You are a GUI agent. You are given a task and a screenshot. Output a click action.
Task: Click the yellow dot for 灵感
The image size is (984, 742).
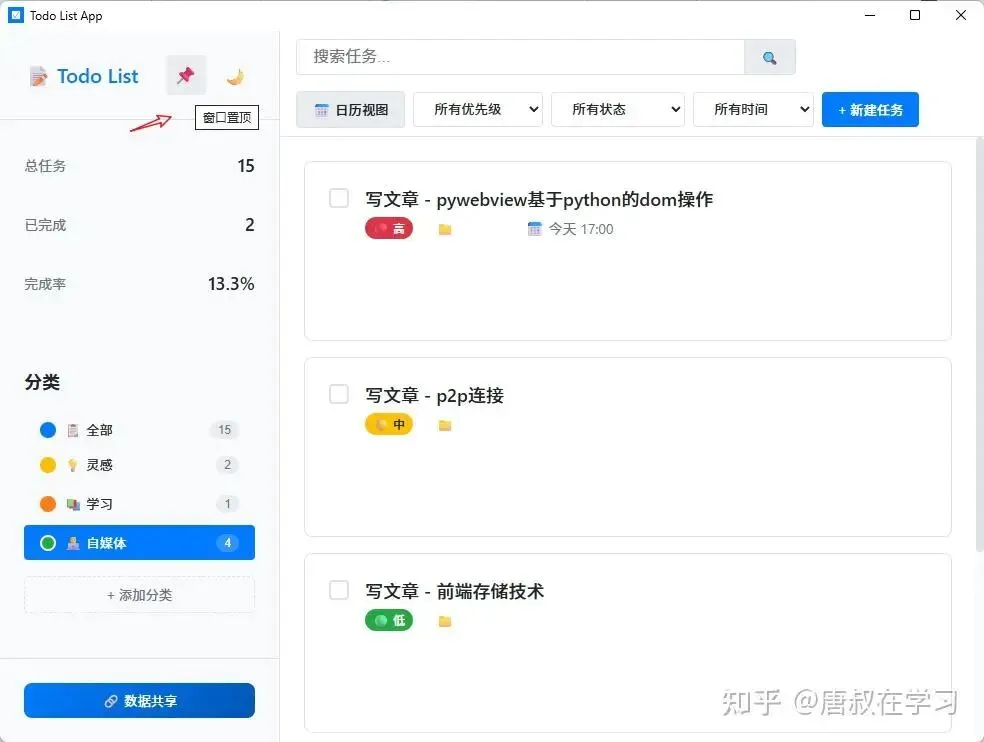48,465
